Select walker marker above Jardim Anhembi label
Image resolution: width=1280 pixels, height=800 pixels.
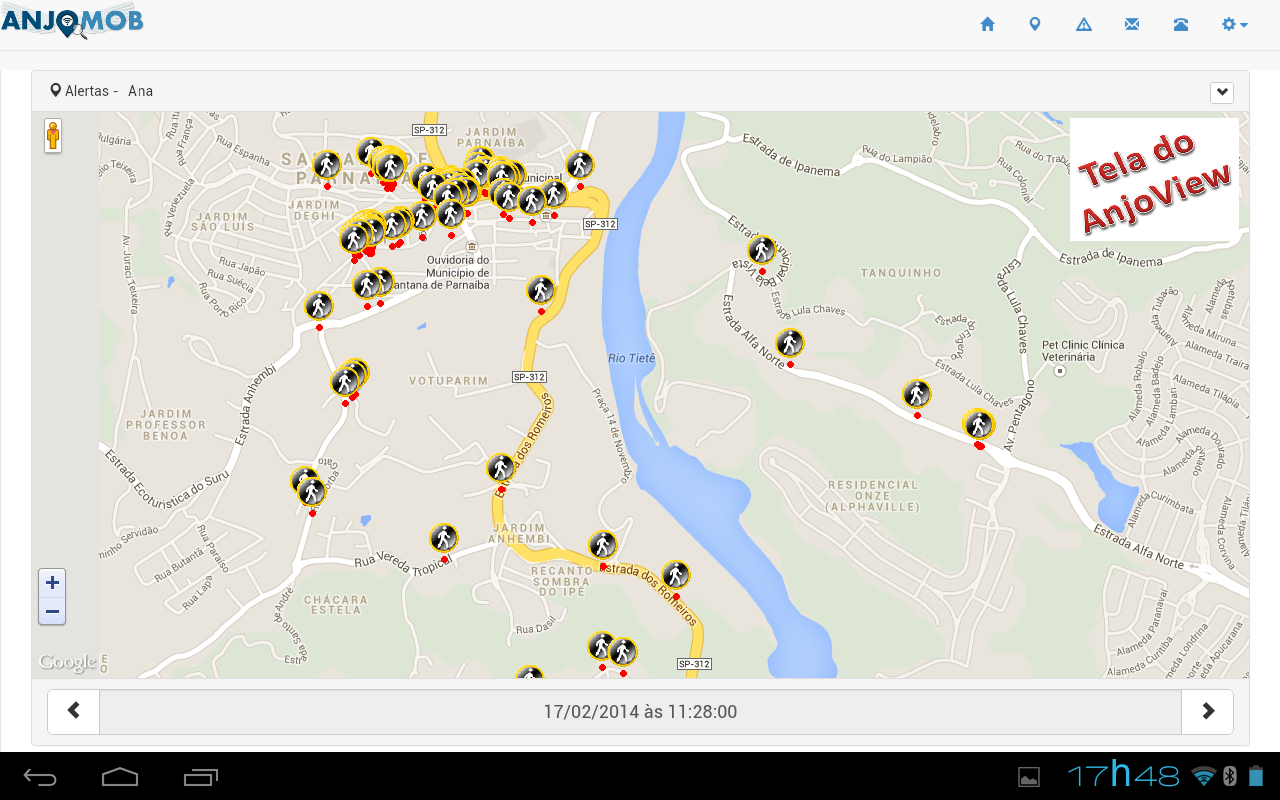click(x=501, y=467)
